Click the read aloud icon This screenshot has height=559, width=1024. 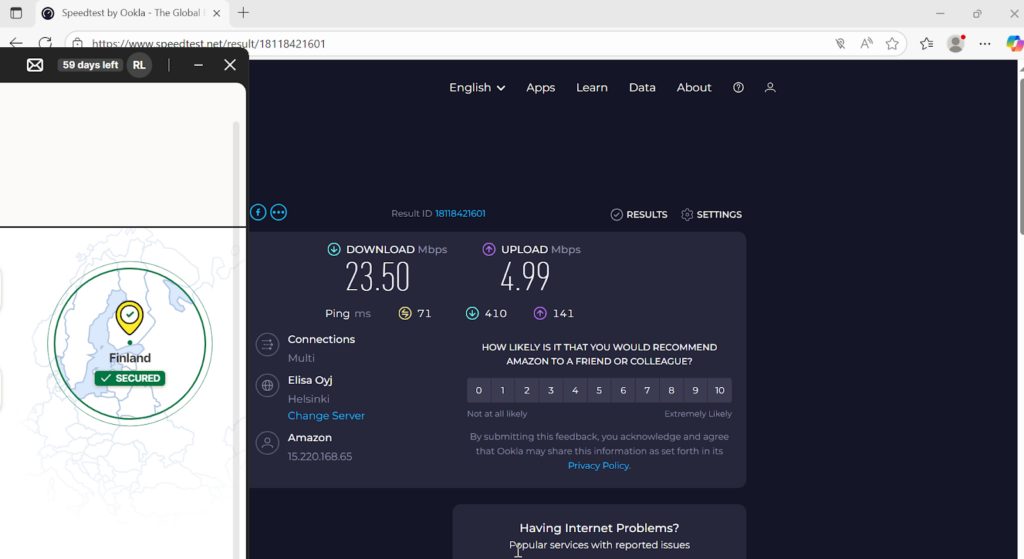point(866,44)
